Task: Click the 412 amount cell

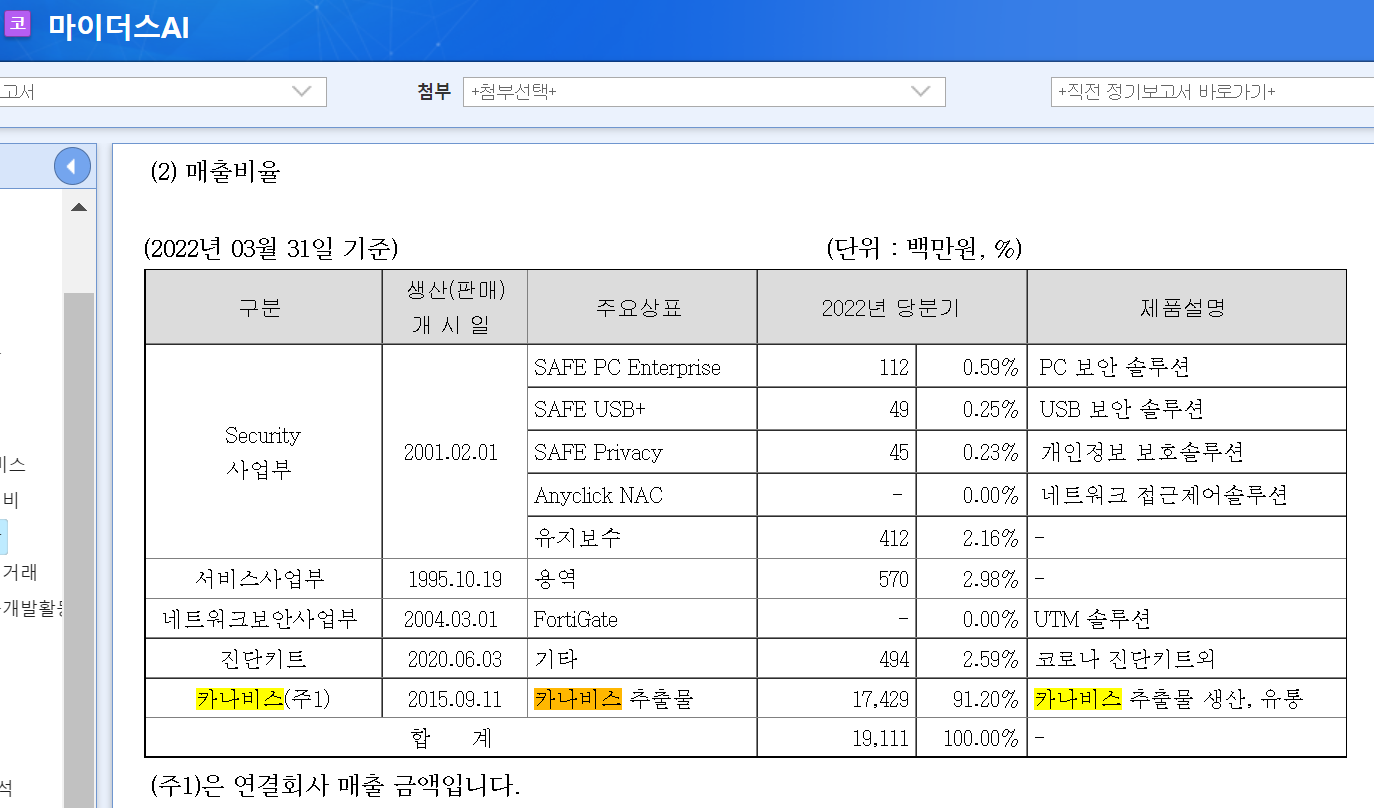Action: (836, 537)
